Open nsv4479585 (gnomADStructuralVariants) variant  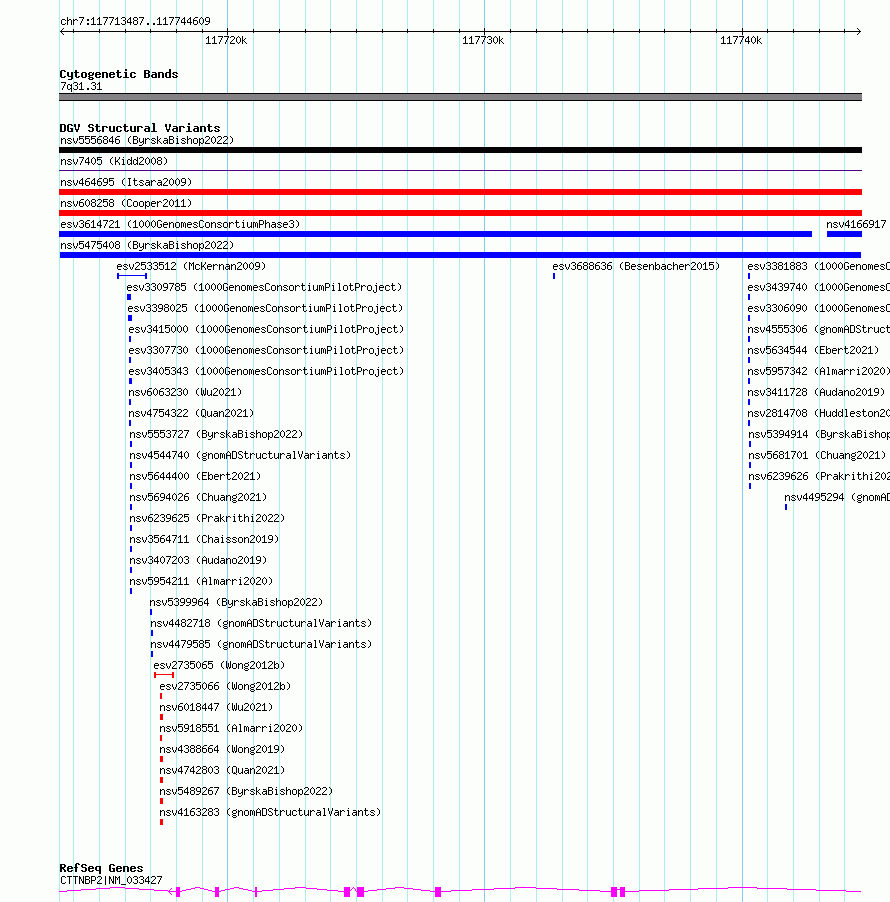pyautogui.click(x=261, y=644)
